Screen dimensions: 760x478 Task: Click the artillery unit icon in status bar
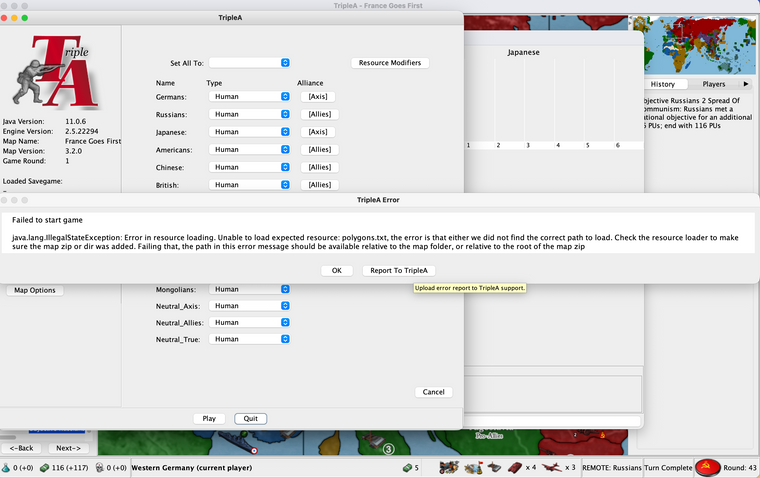pyautogui.click(x=449, y=467)
